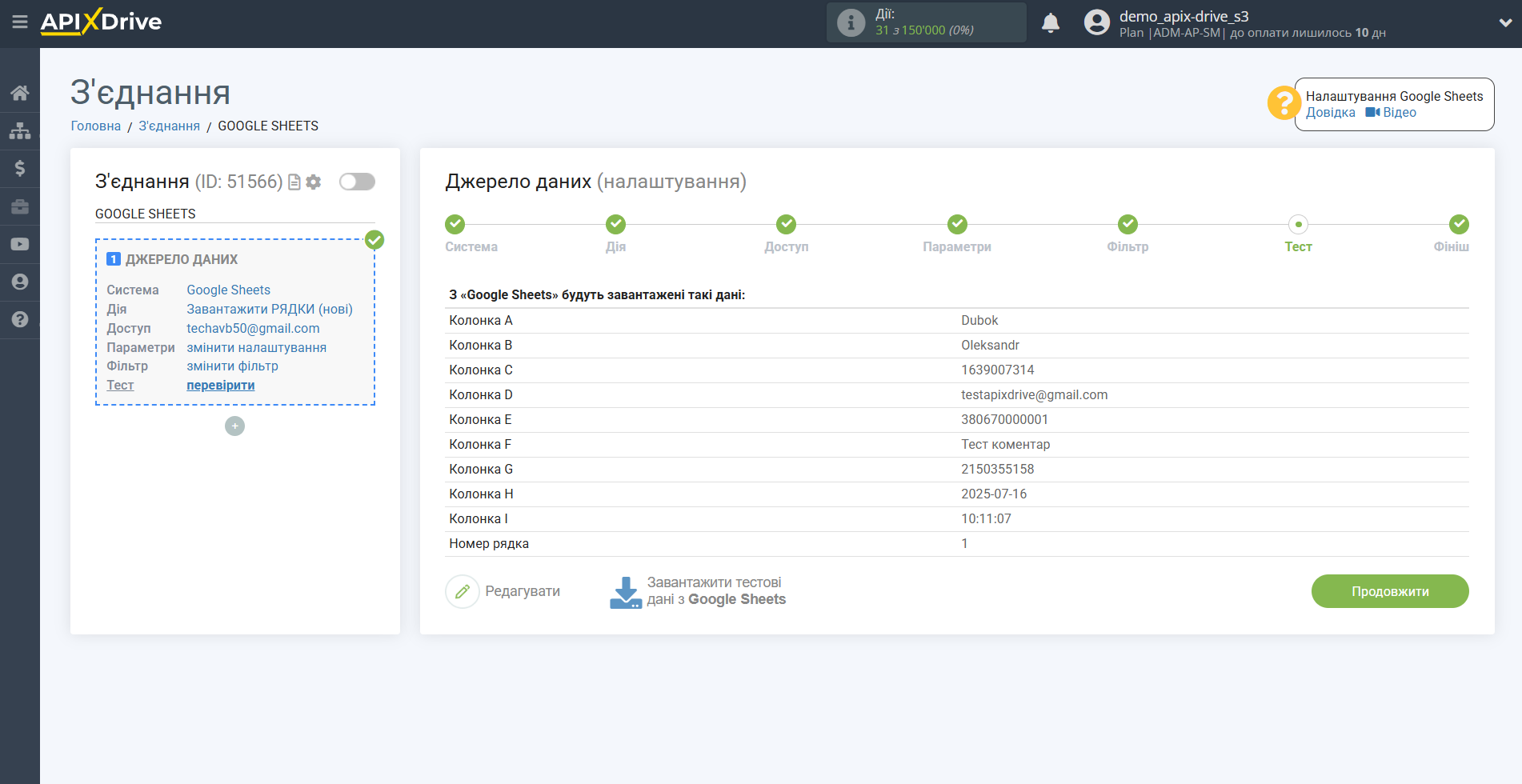The image size is (1522, 784).
Task: Select the 2025-07-16 date value
Action: click(994, 494)
